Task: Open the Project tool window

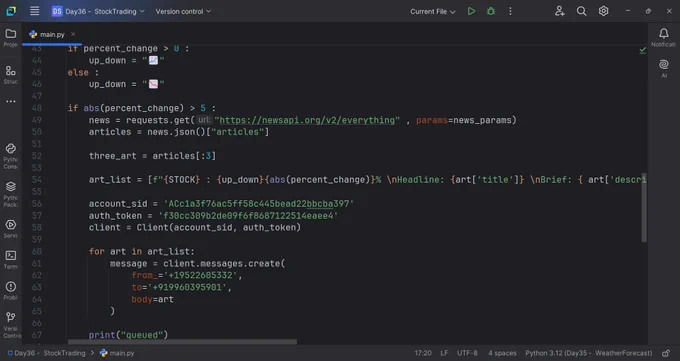Action: coord(11,37)
